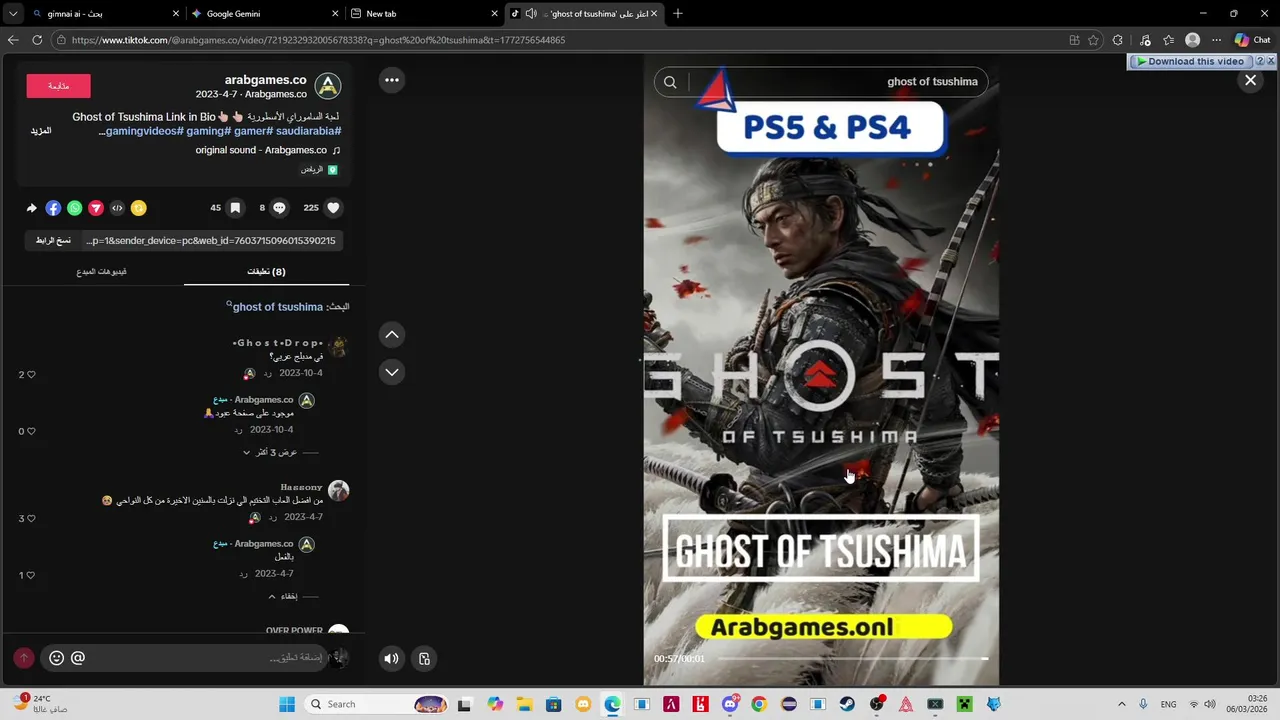Open the arabgames.co profile avatar
This screenshot has height=720, width=1280.
(x=328, y=86)
